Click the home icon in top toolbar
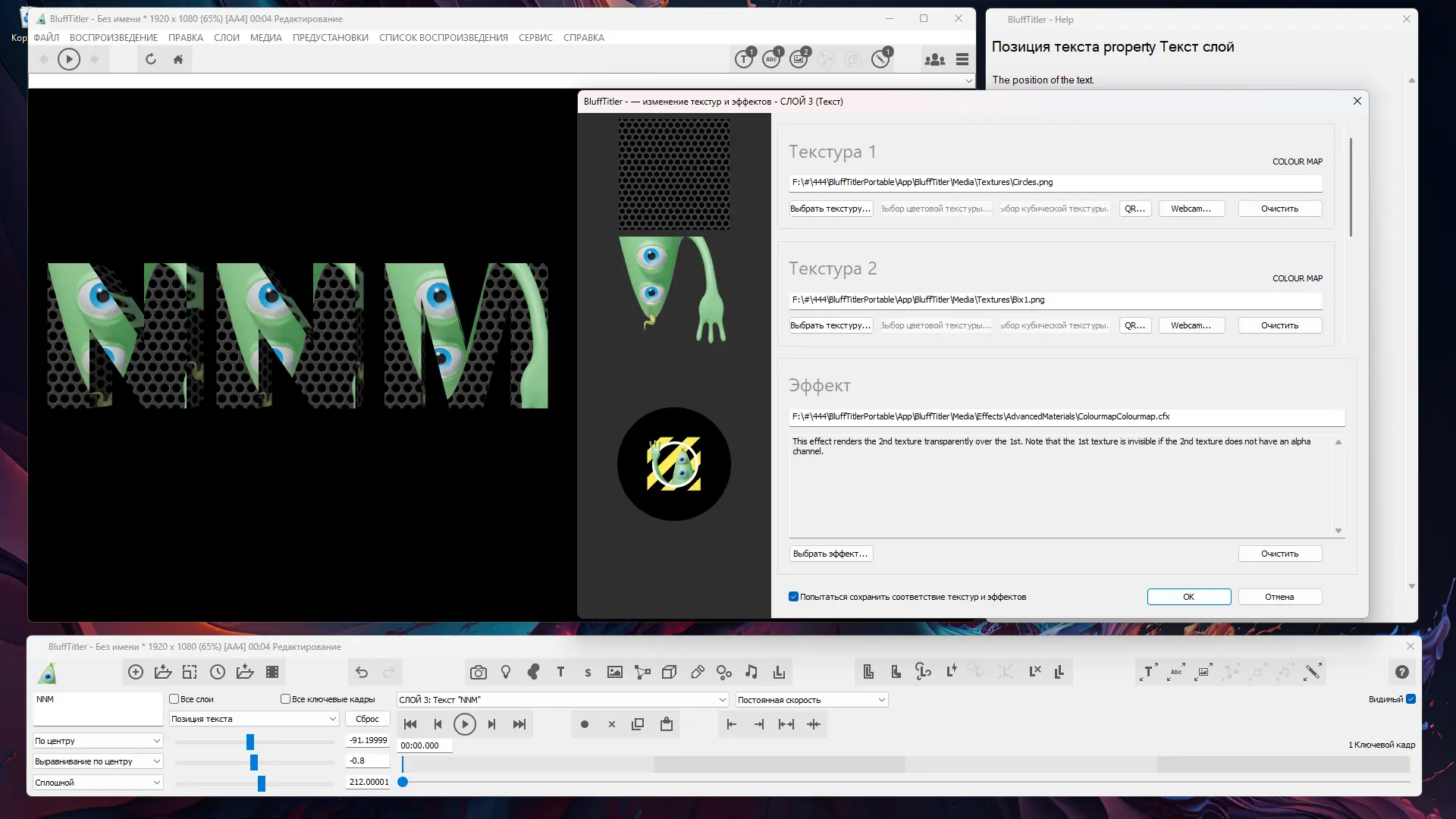 tap(178, 59)
